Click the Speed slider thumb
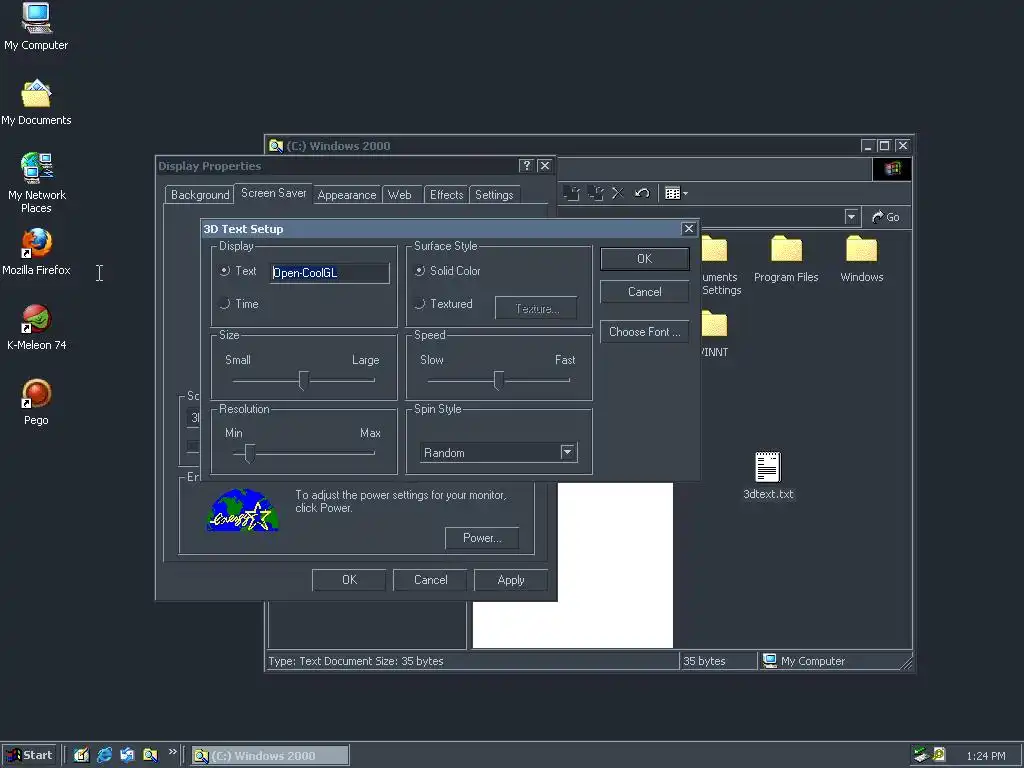 [498, 380]
